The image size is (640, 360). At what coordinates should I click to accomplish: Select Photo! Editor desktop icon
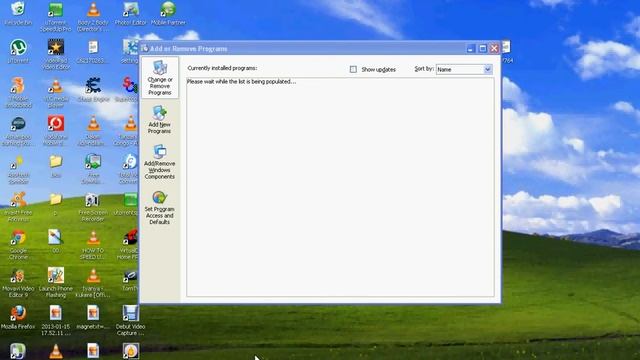pos(131,13)
